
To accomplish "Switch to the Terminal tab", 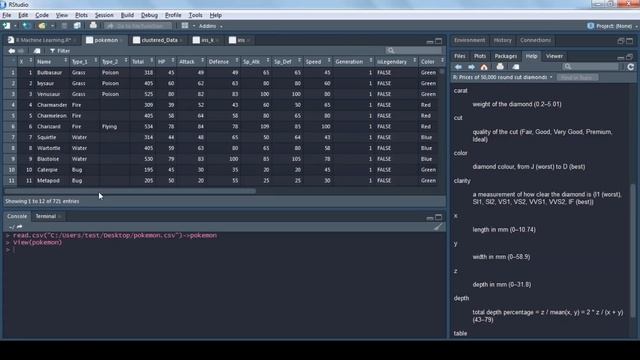I will [46, 216].
